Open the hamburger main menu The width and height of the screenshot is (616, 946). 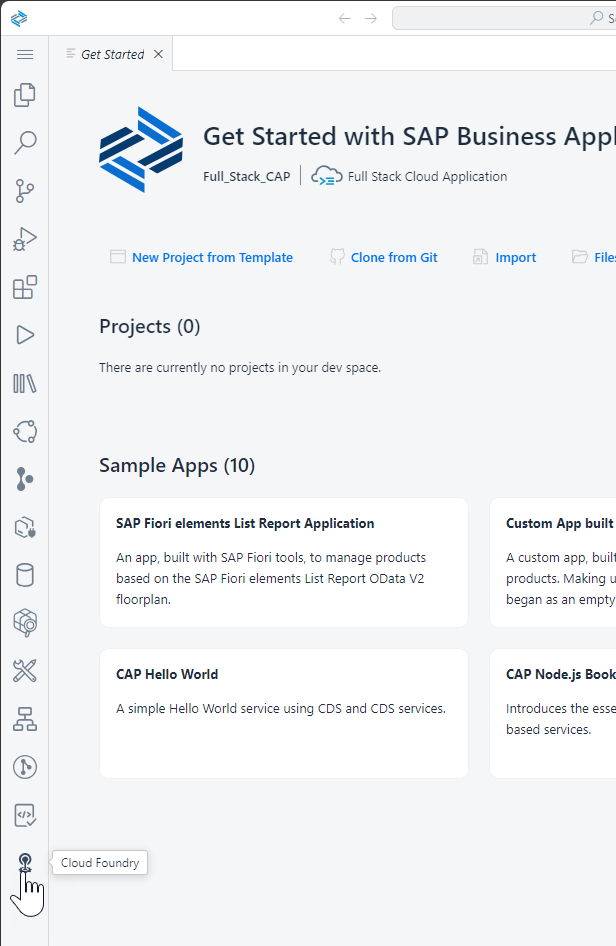25,54
